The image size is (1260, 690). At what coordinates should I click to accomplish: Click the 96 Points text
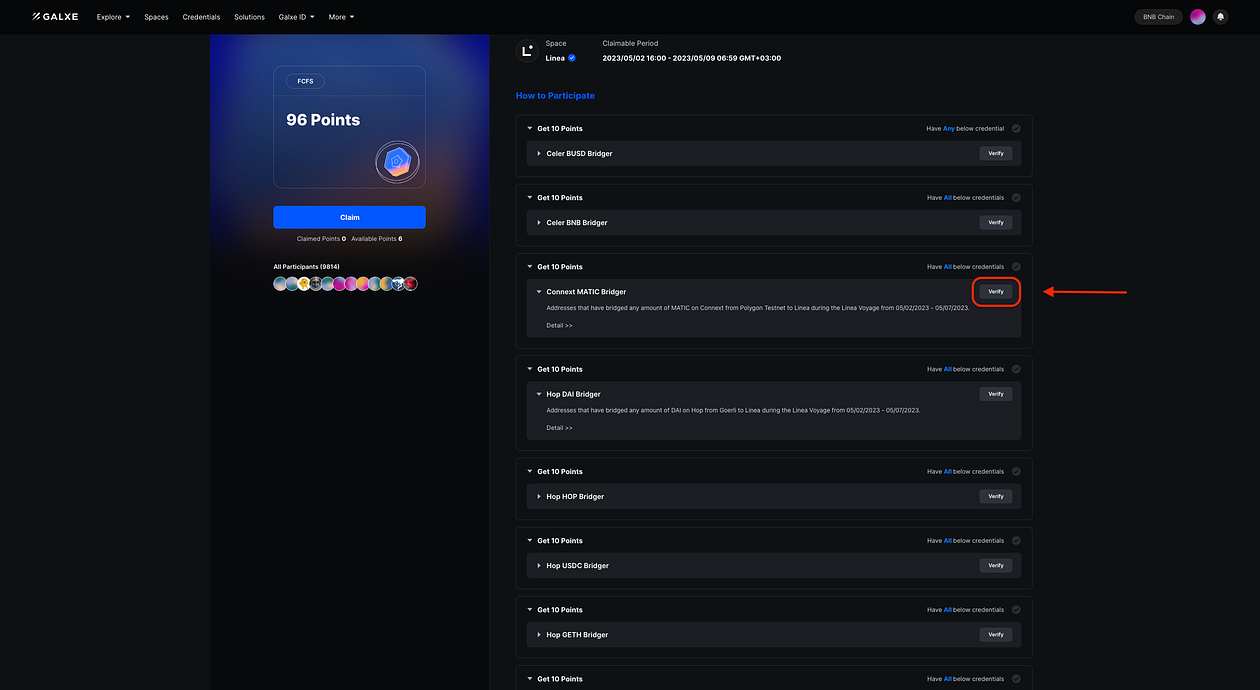(x=323, y=120)
